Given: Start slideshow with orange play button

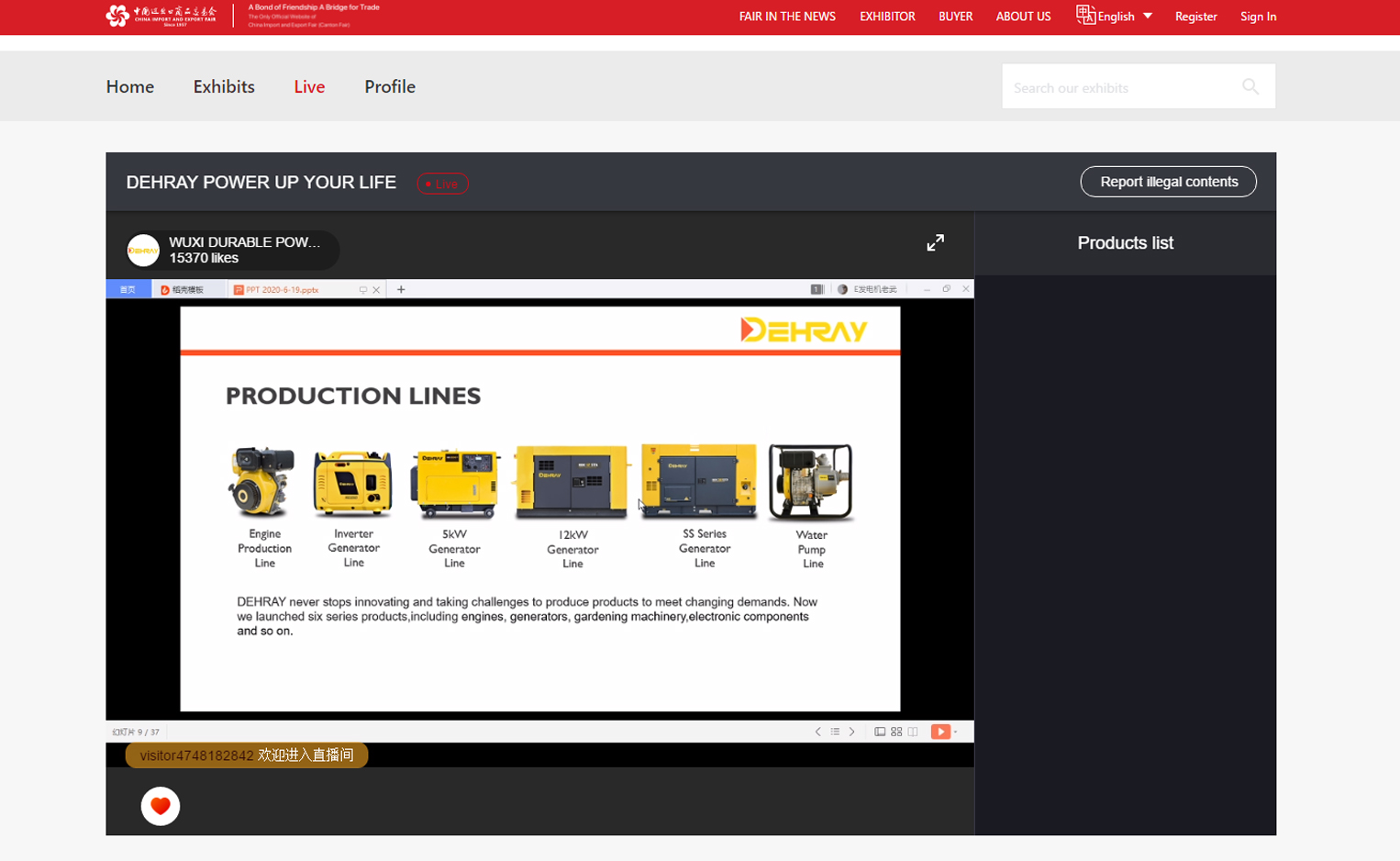Looking at the screenshot, I should [940, 732].
